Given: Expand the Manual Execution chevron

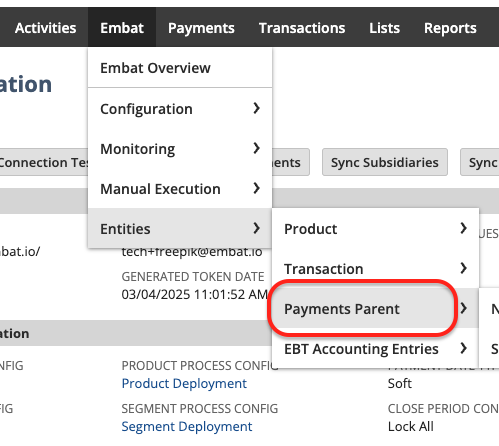Looking at the screenshot, I should pyautogui.click(x=256, y=188).
